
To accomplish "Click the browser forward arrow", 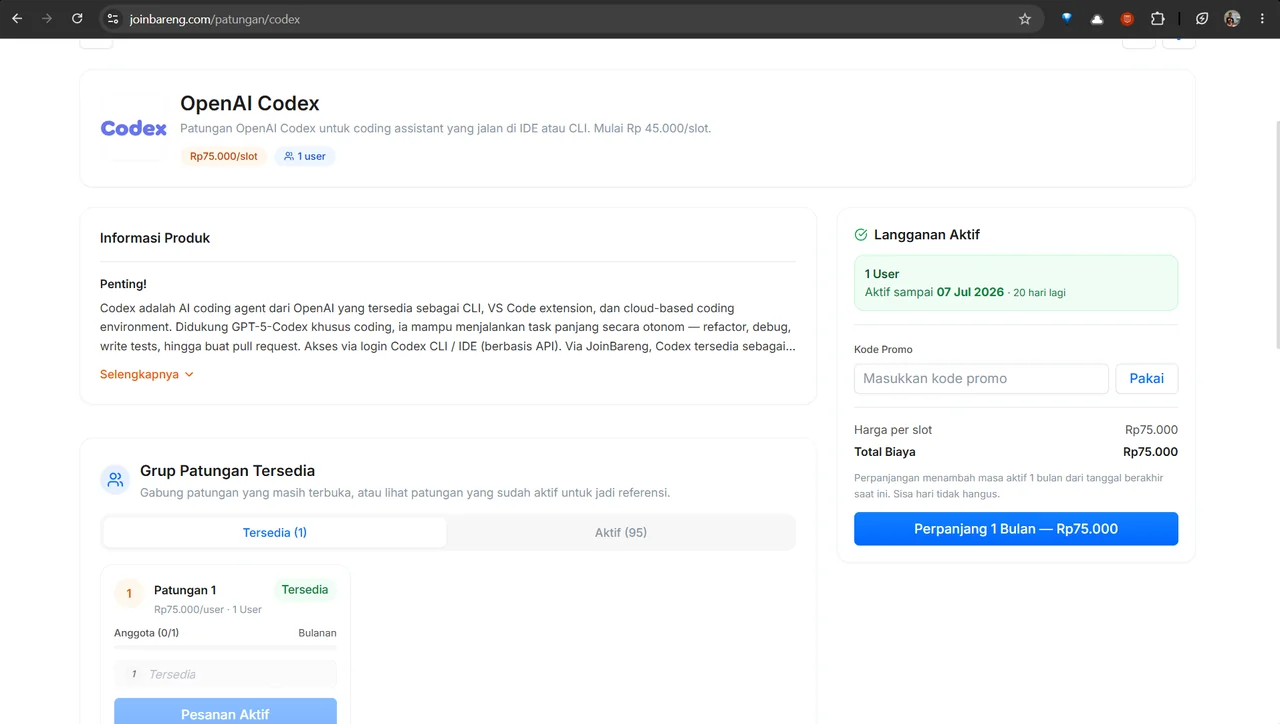I will [x=47, y=19].
